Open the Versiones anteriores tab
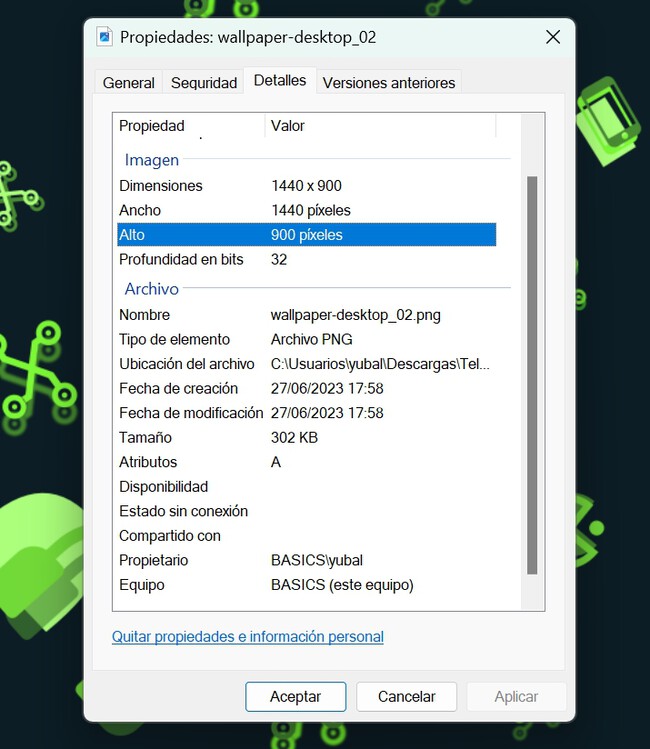 [x=388, y=83]
